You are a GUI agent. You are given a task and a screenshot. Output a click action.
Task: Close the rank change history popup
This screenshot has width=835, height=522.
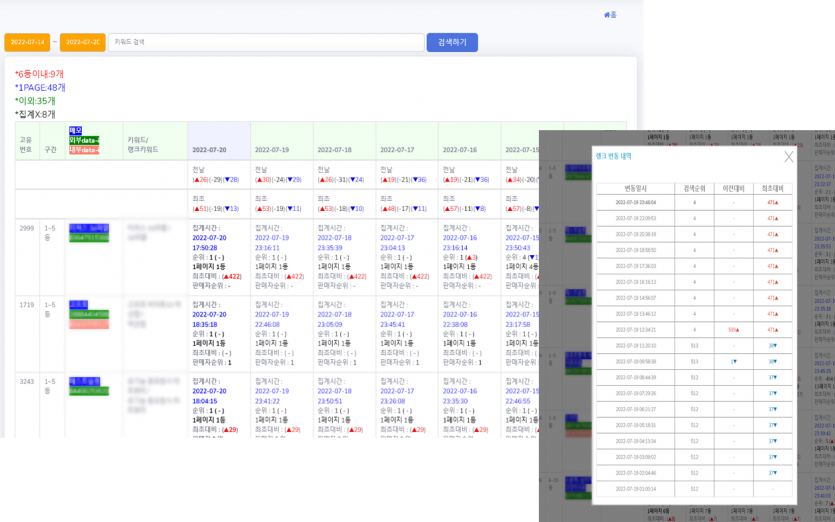tap(788, 157)
